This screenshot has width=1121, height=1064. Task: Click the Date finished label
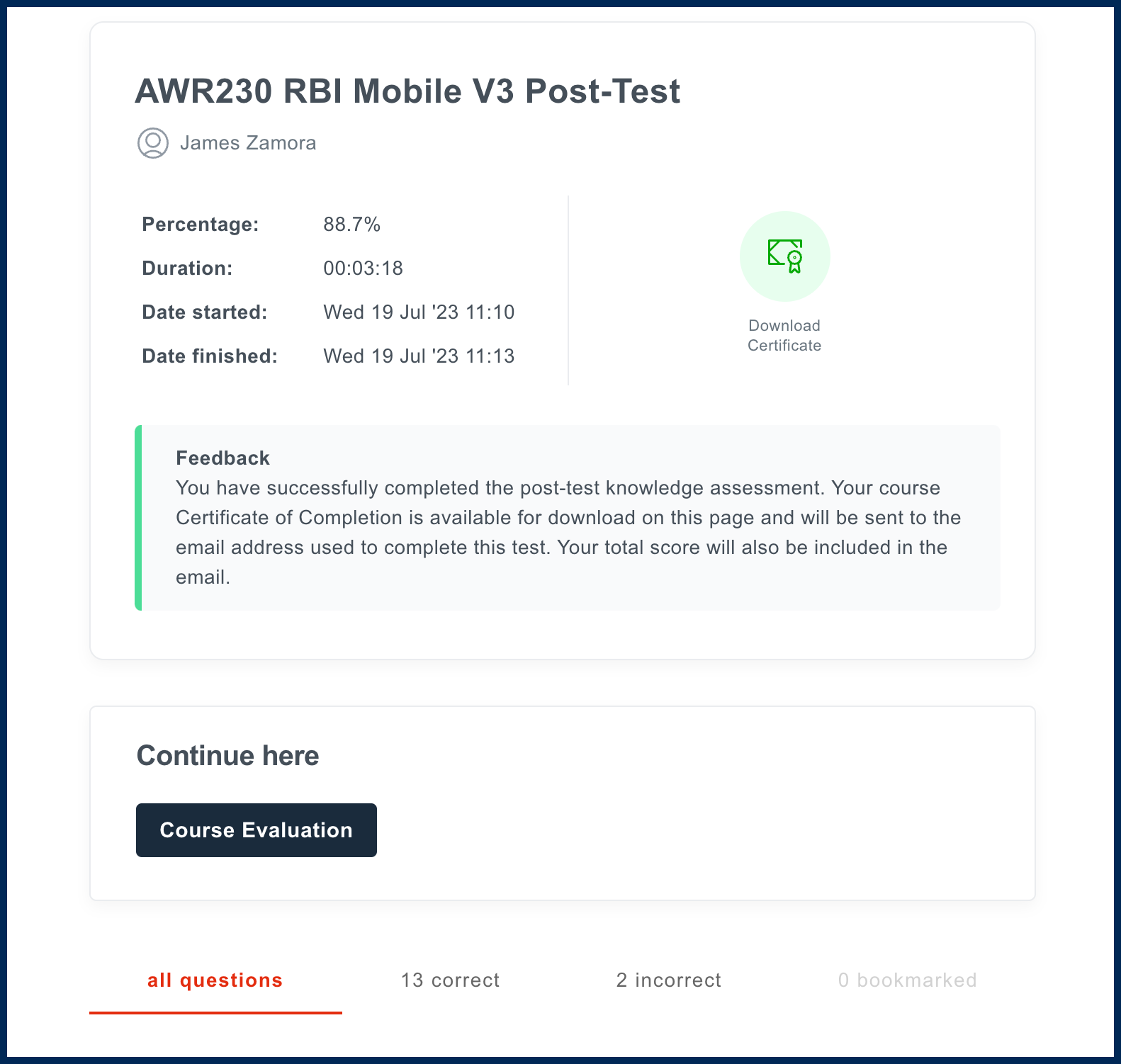[210, 356]
